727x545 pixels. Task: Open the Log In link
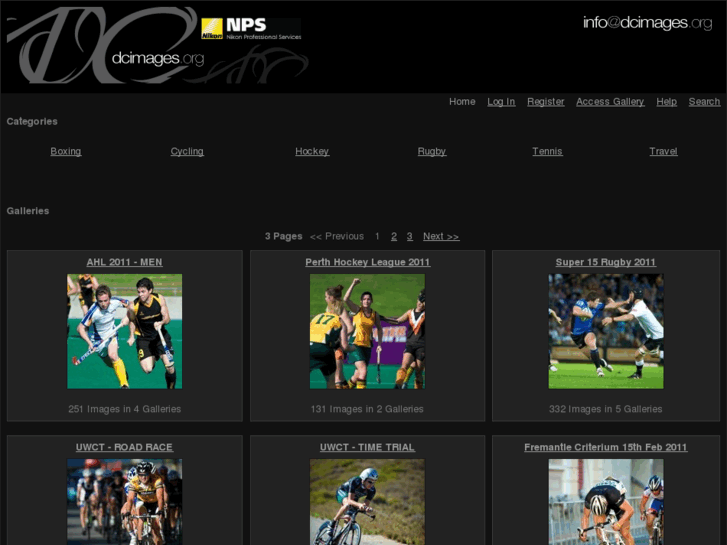click(x=501, y=102)
